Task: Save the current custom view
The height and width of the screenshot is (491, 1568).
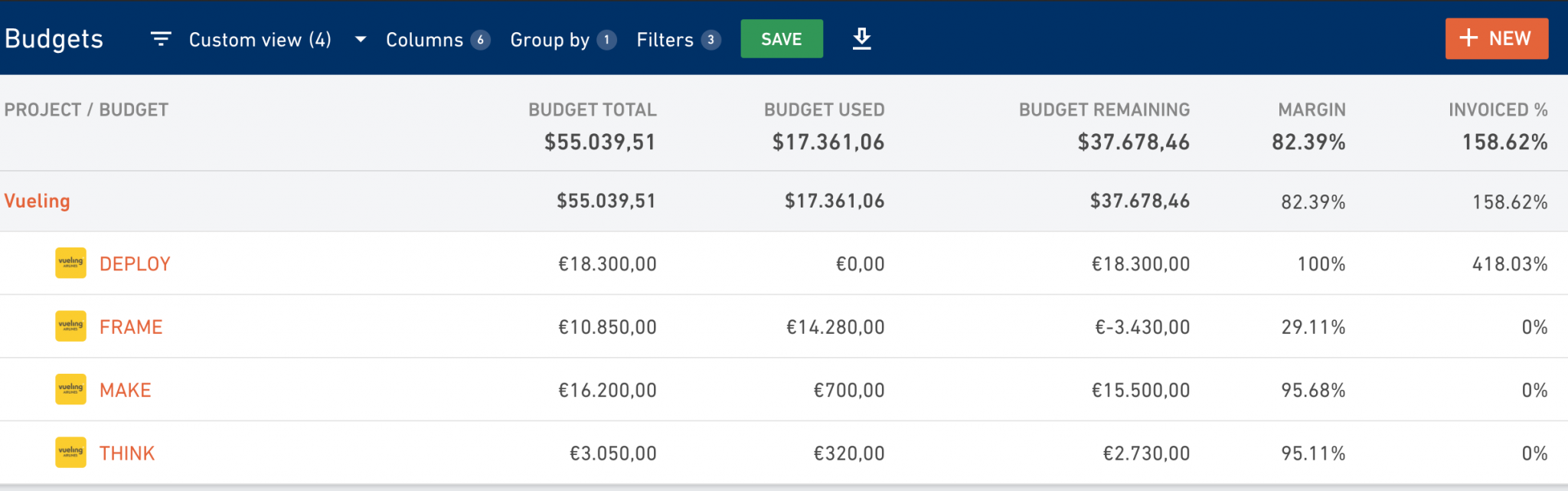Action: [x=782, y=38]
